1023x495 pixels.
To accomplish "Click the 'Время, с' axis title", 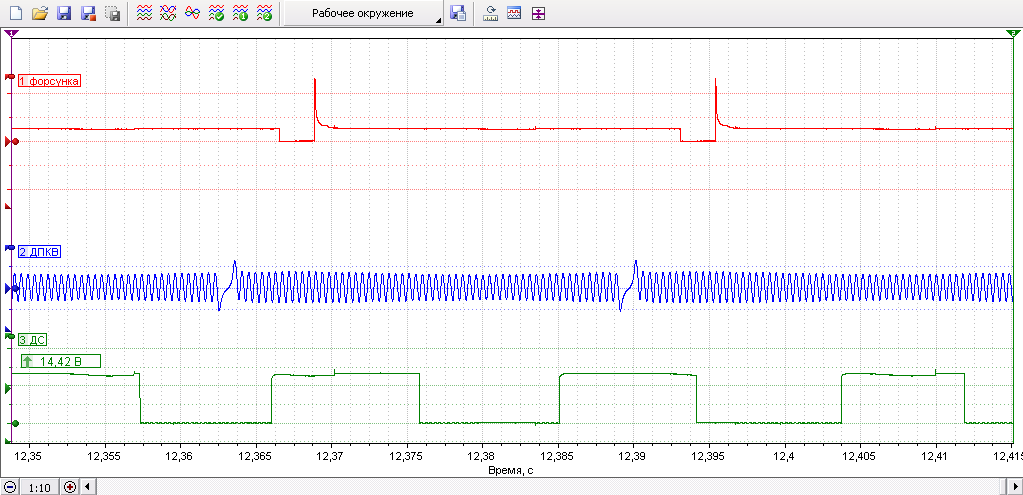I will point(510,470).
